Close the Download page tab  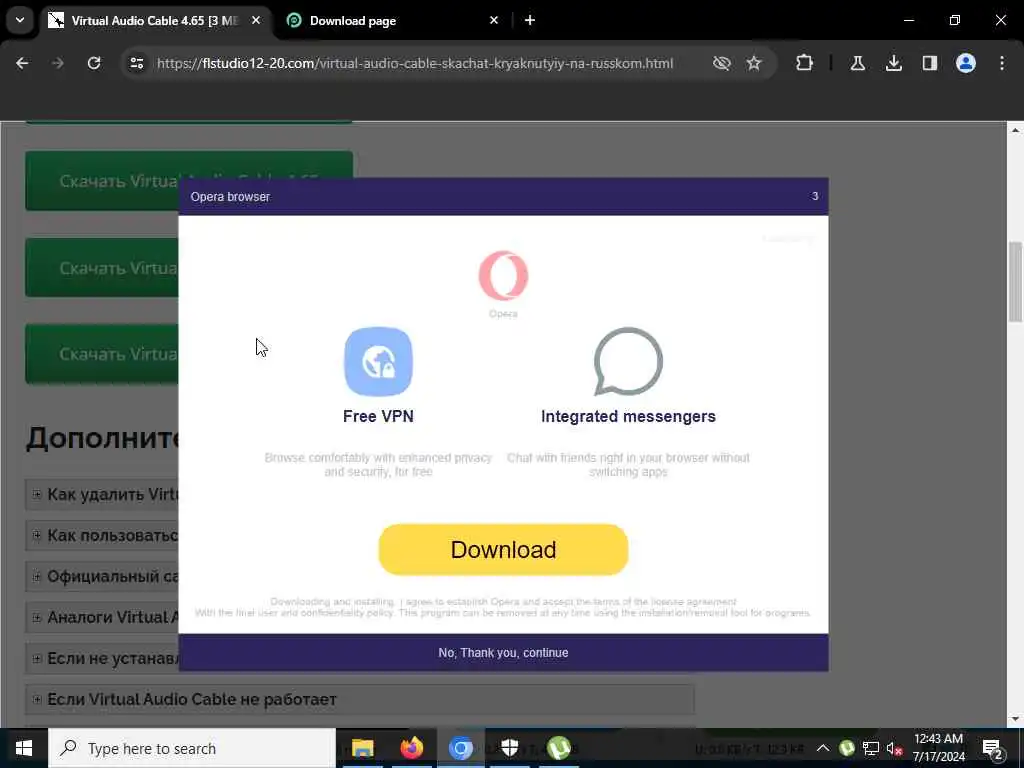(494, 21)
